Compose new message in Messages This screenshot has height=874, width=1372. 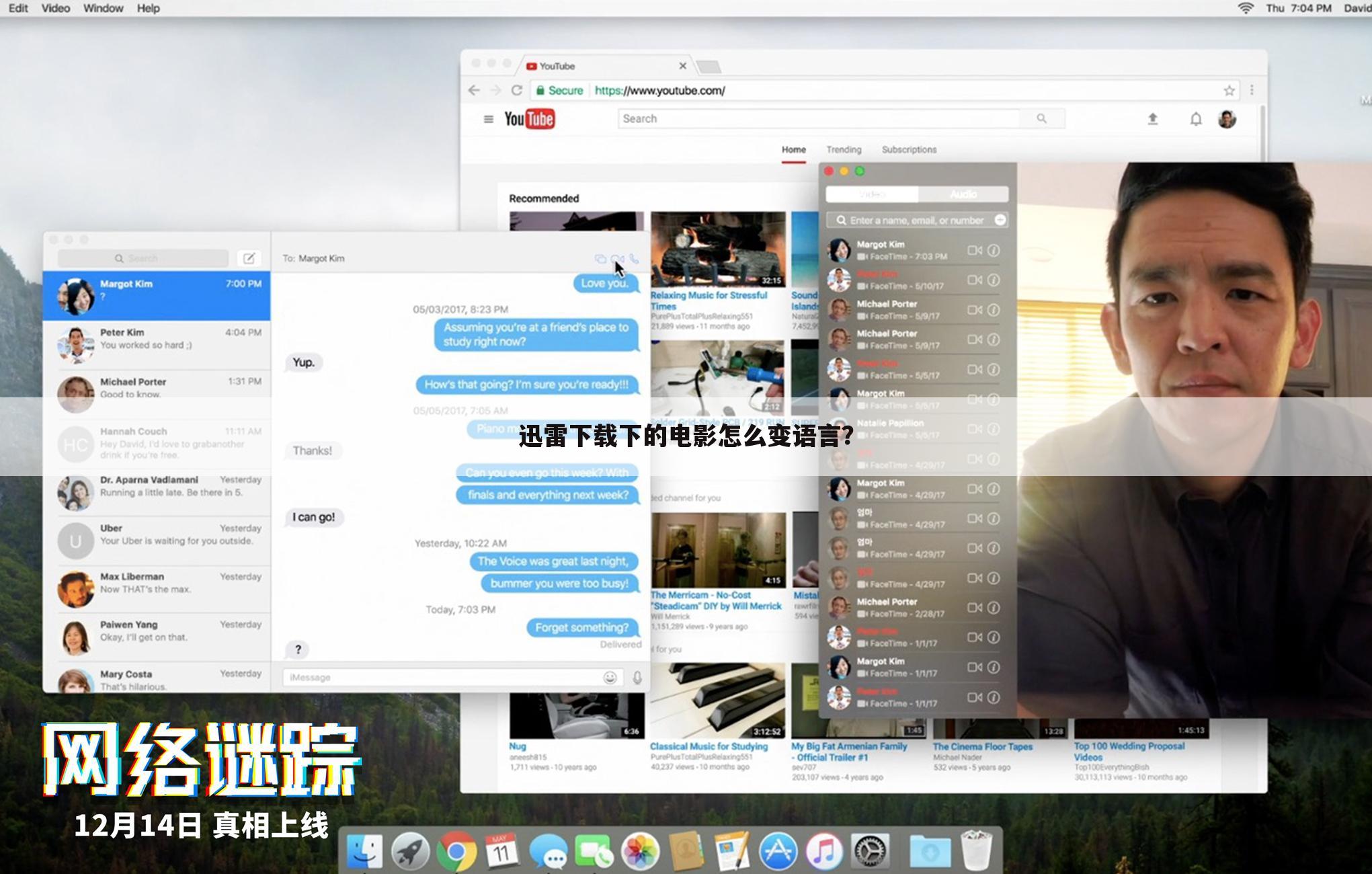point(249,258)
